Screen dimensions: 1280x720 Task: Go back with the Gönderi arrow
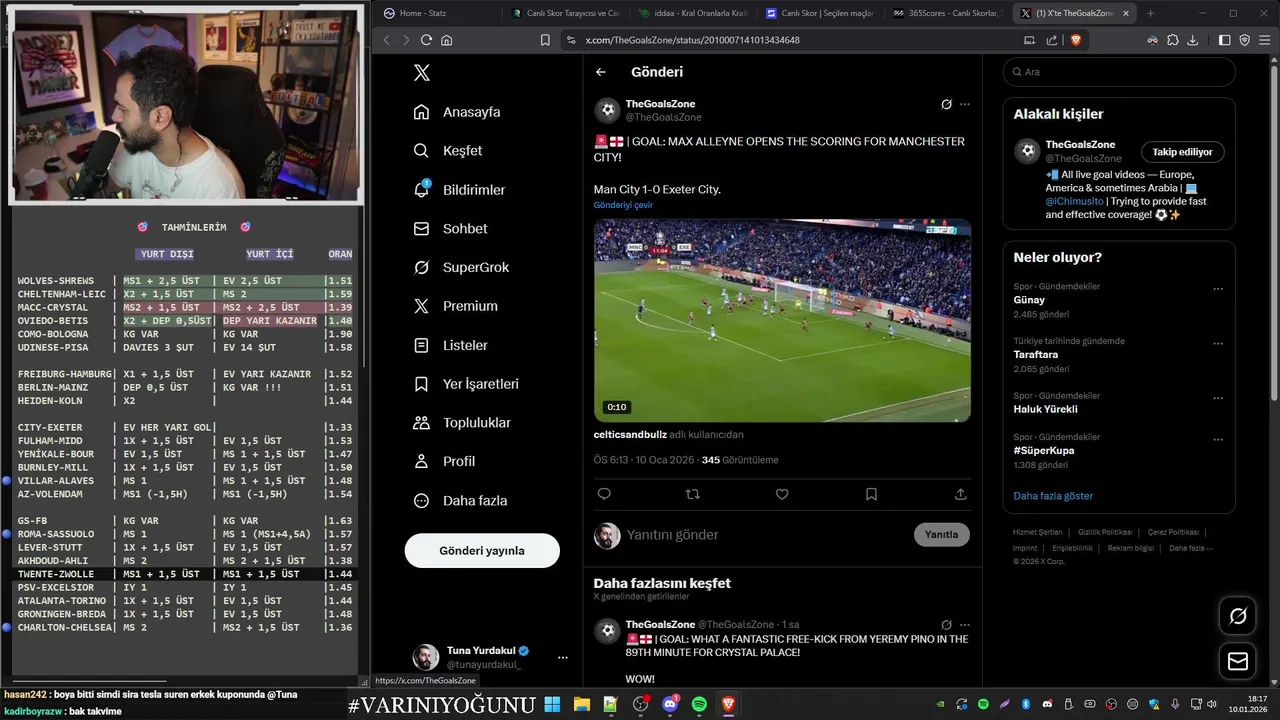(x=601, y=72)
